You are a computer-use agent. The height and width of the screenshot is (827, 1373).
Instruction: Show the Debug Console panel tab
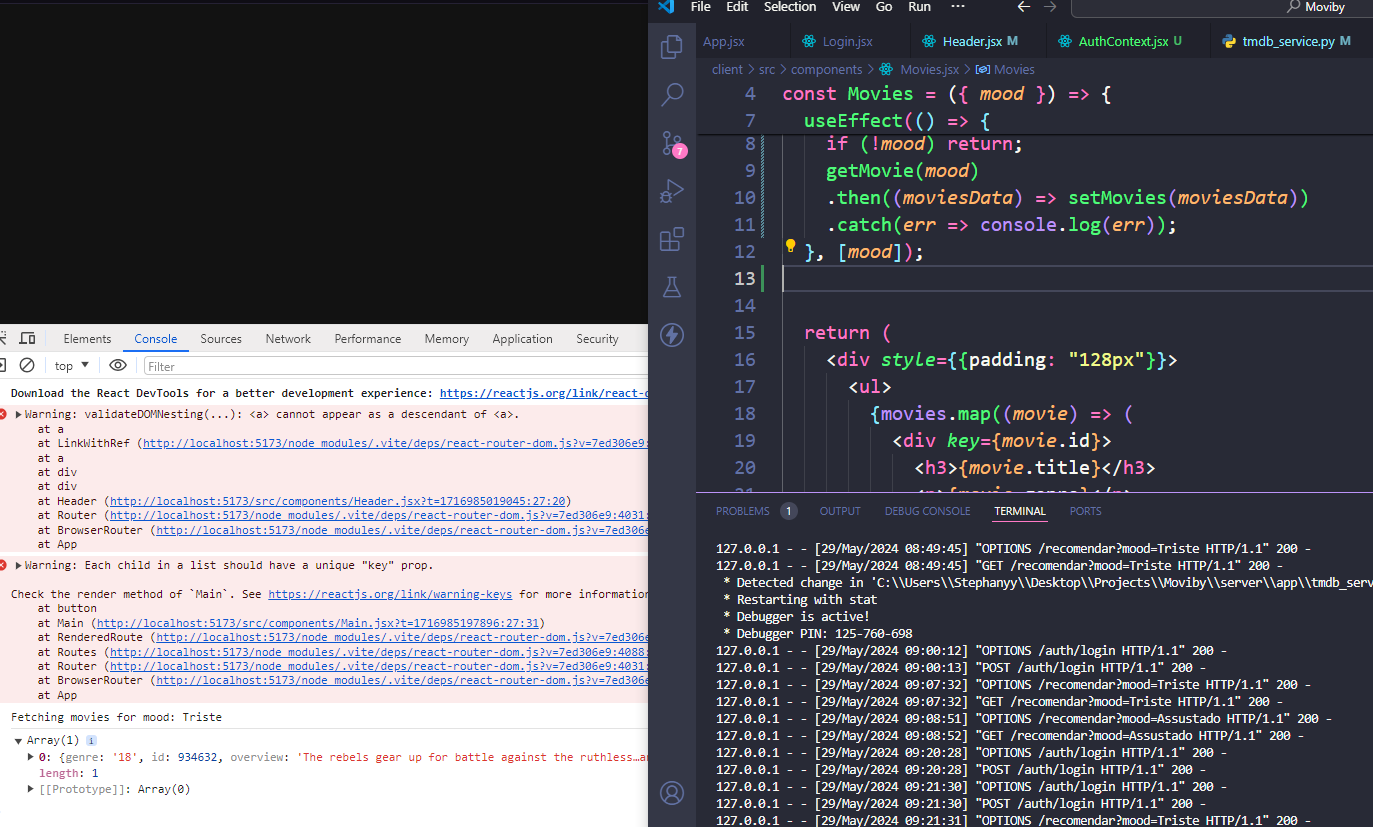(927, 511)
